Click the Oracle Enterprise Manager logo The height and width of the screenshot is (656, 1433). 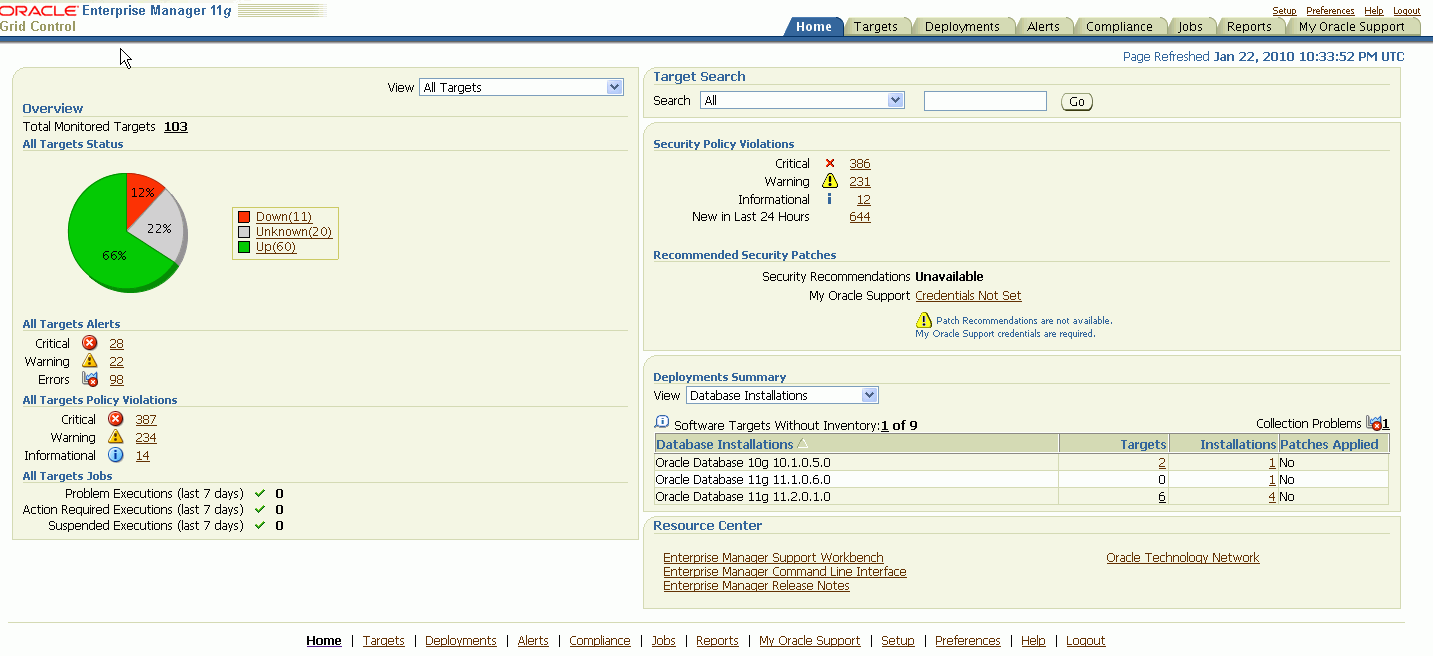[x=116, y=11]
